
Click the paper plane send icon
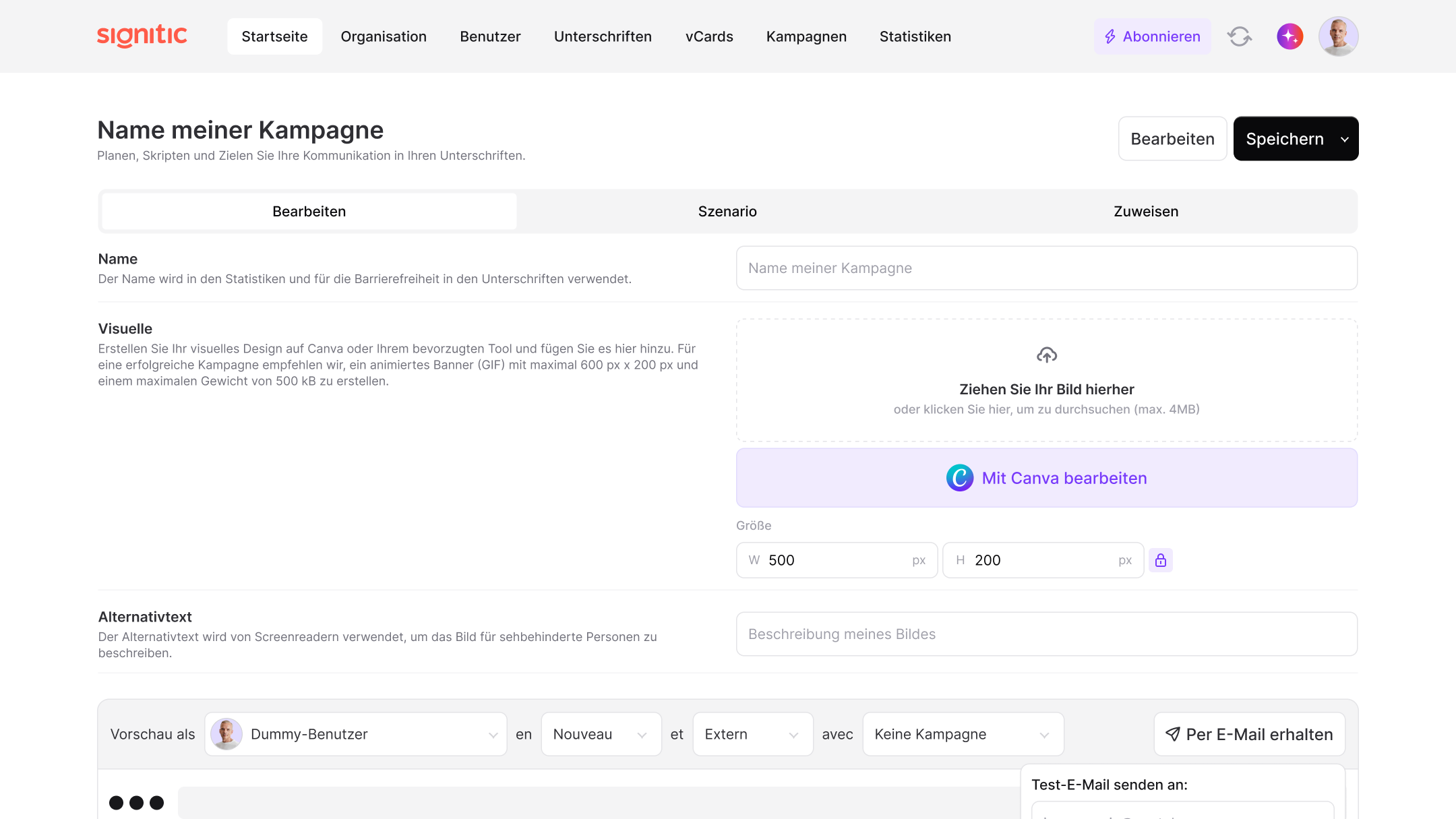(x=1173, y=734)
